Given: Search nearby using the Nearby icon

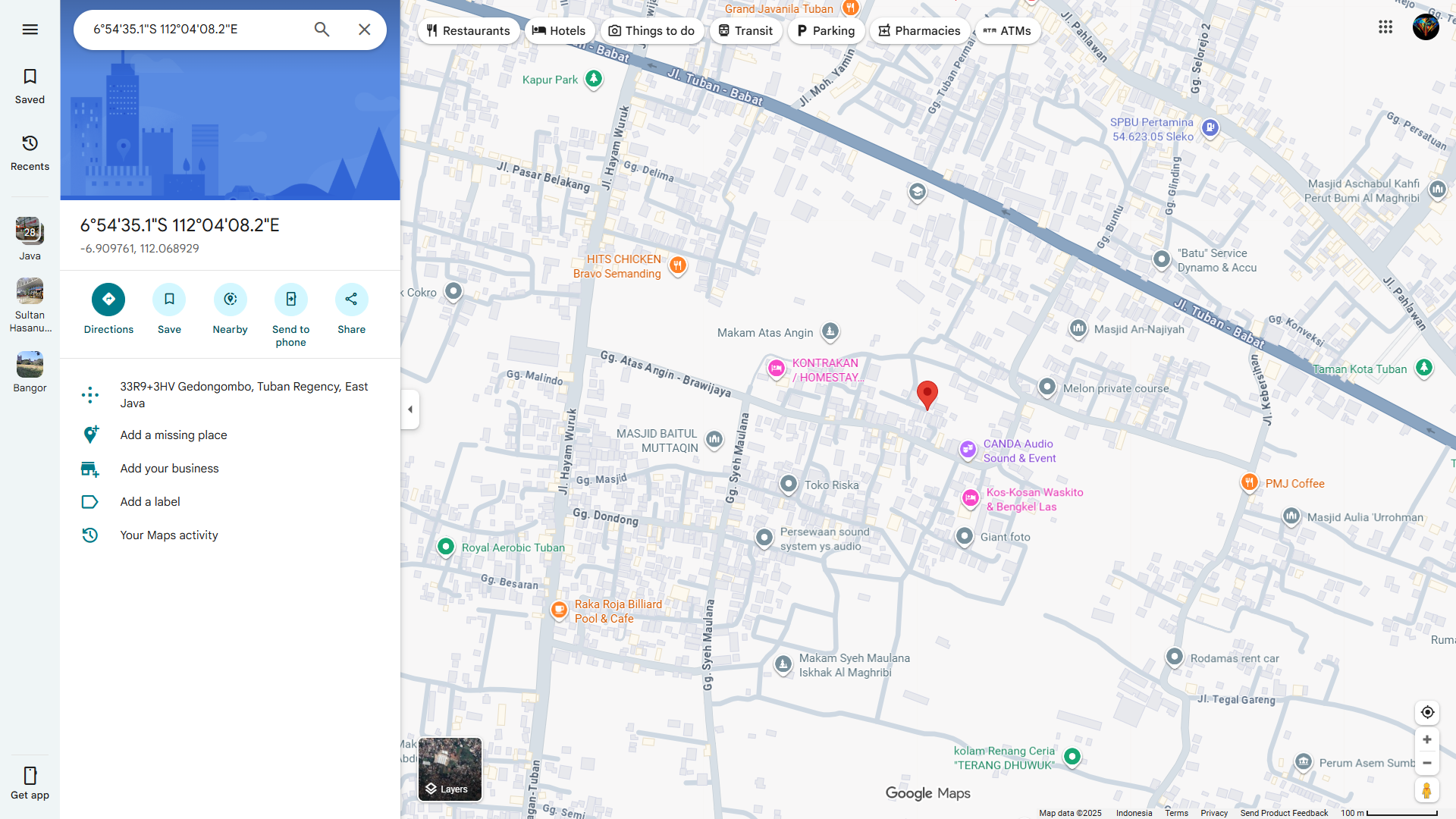Looking at the screenshot, I should (x=230, y=300).
